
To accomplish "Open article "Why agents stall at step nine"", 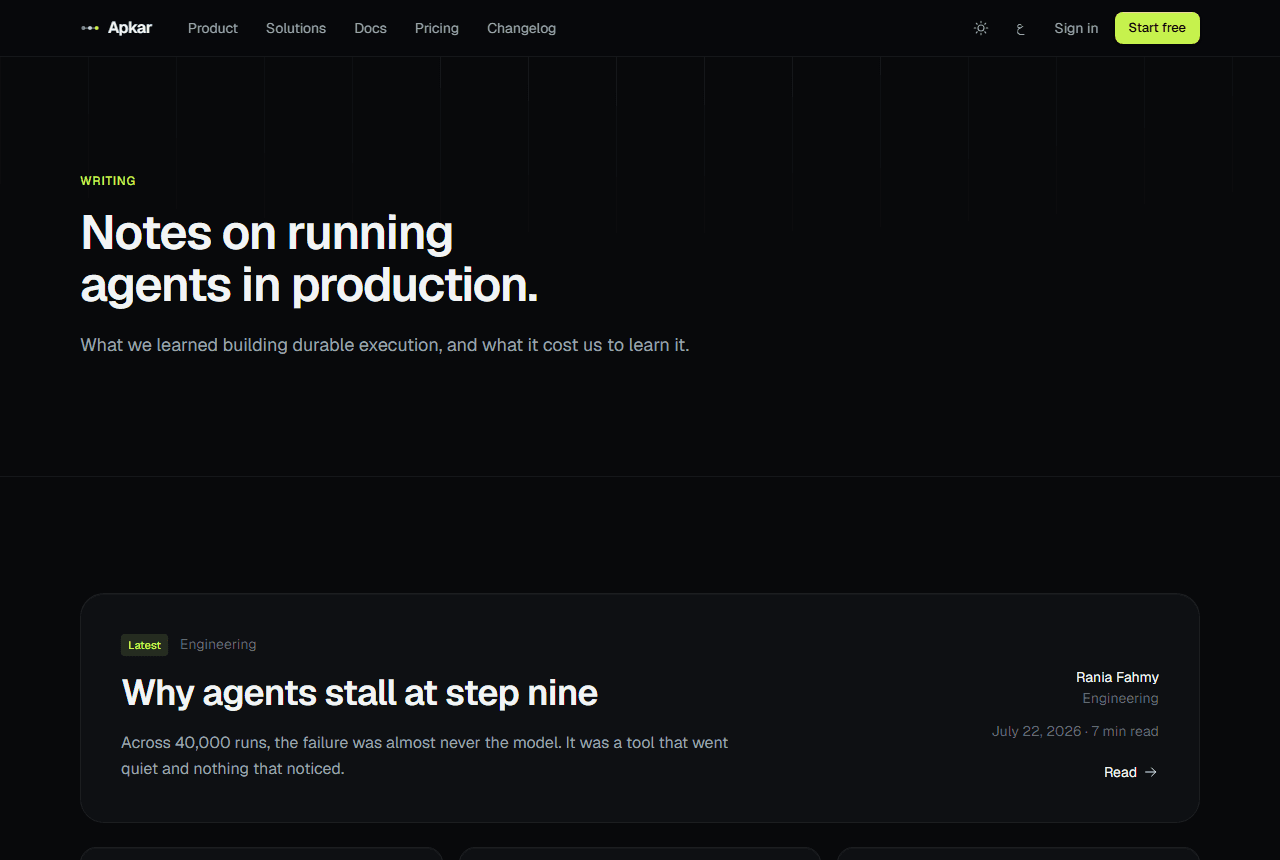I will pyautogui.click(x=360, y=692).
